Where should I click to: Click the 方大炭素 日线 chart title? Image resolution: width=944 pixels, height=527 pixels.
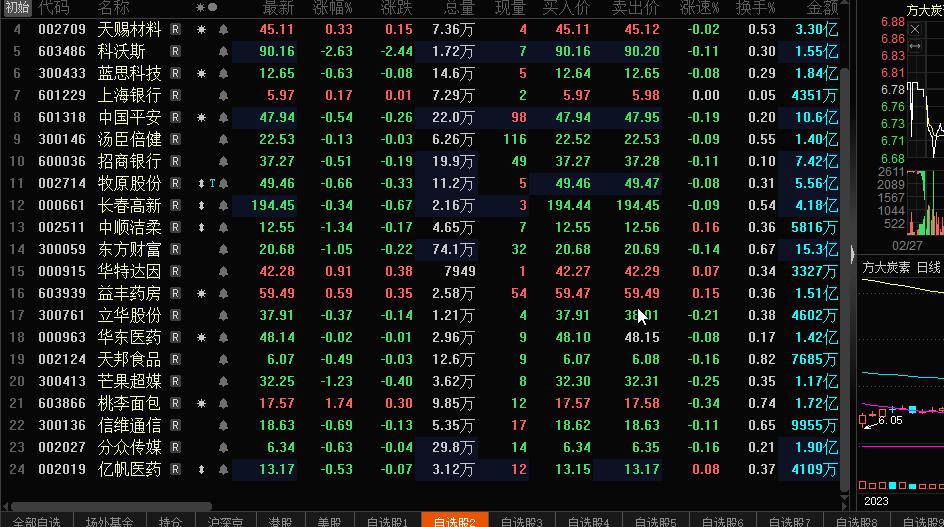[901, 267]
